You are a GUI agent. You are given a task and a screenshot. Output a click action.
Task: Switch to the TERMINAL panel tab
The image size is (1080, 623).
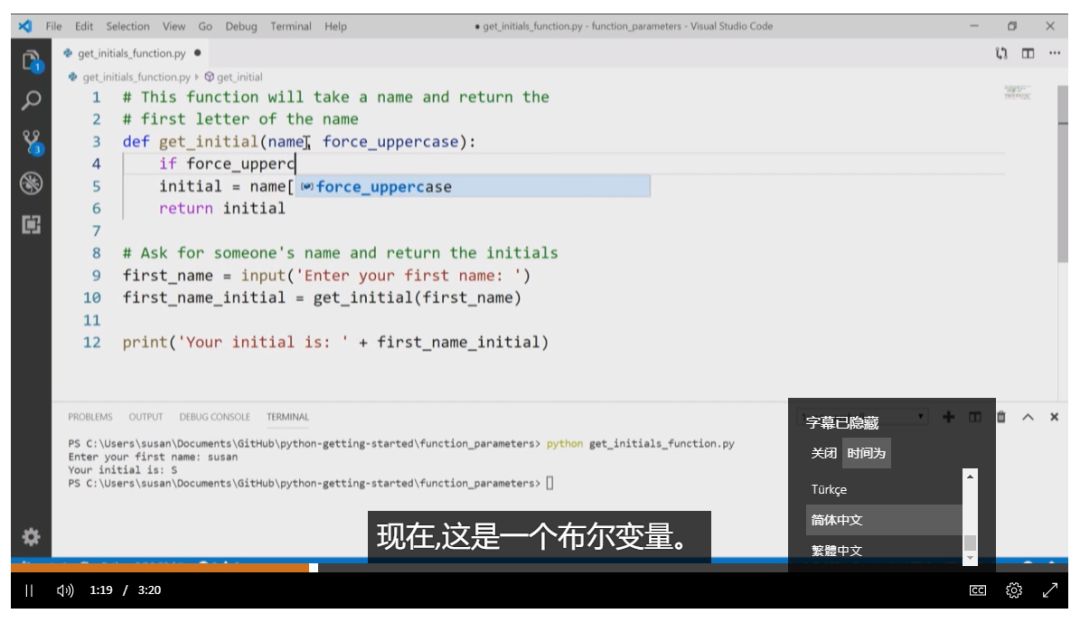pos(288,416)
